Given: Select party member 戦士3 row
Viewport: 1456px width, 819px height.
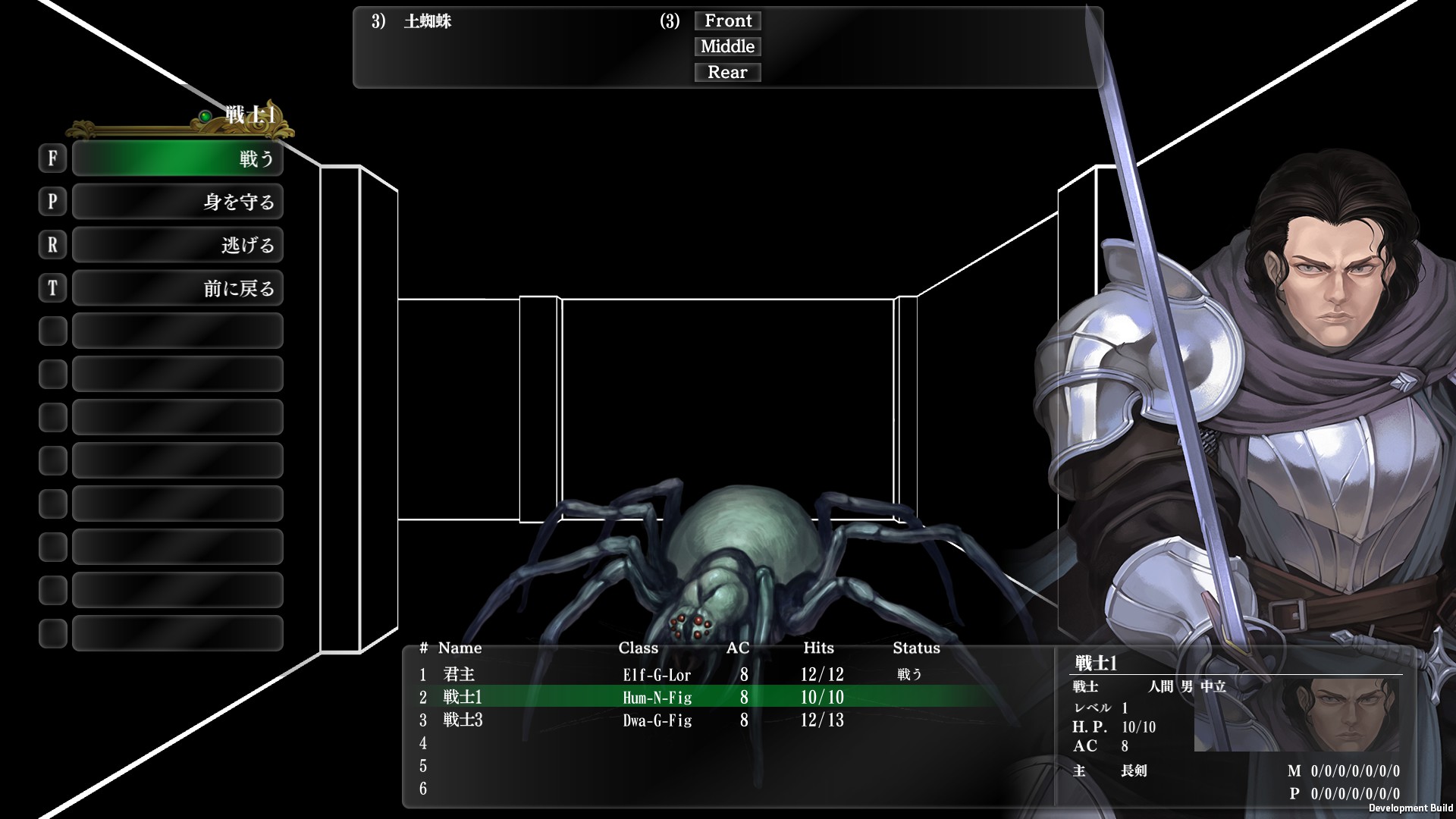Looking at the screenshot, I should pos(463,720).
